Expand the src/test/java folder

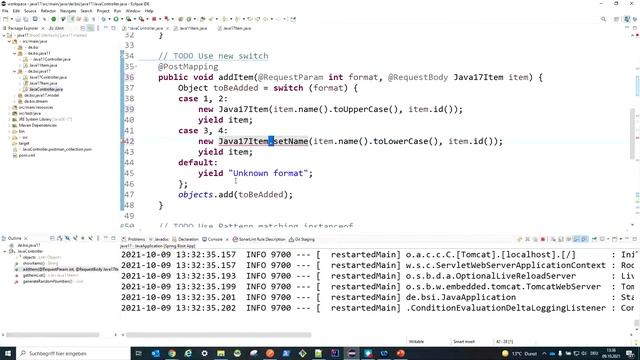(9, 113)
